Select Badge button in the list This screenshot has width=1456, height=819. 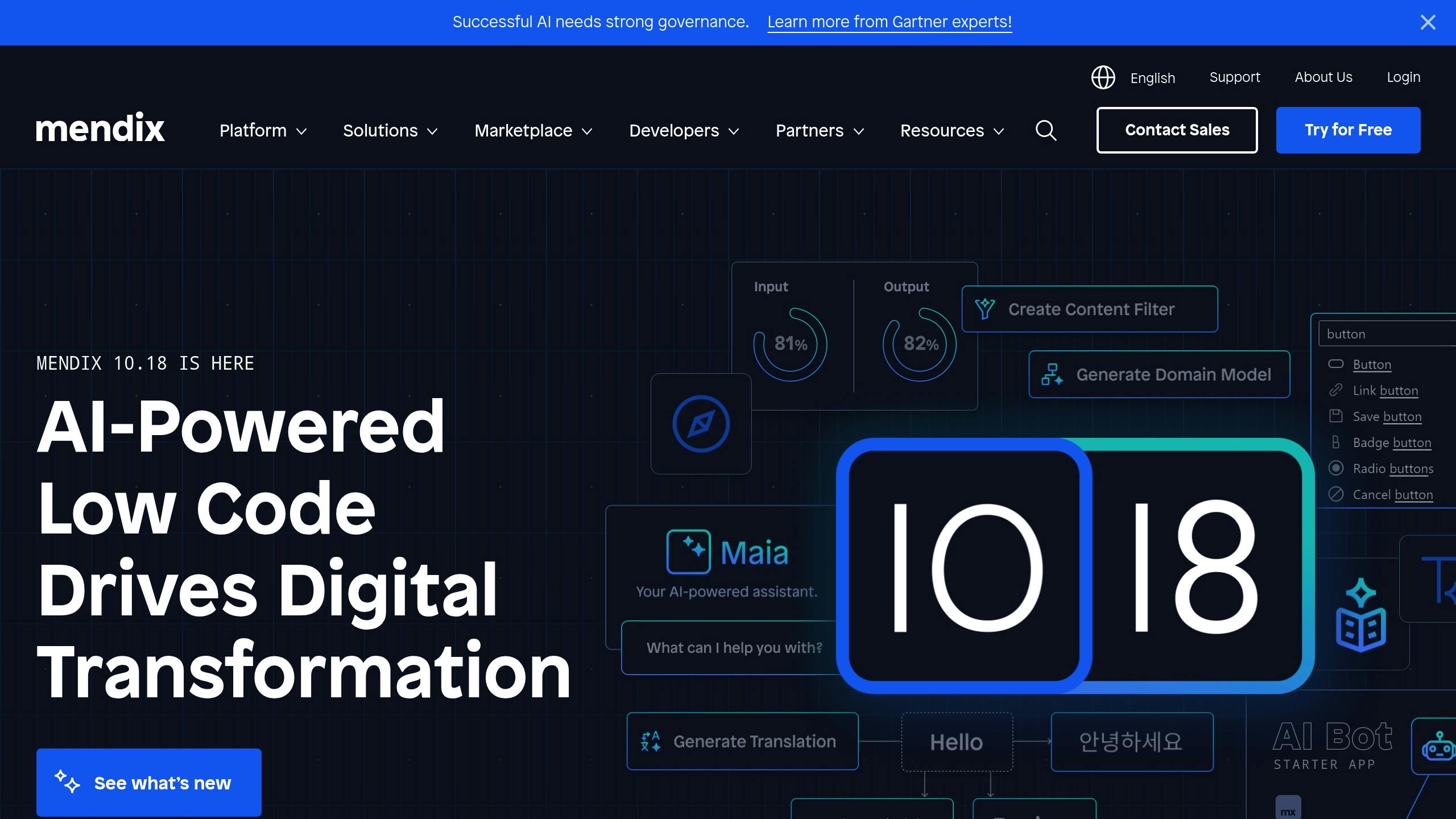tap(1392, 442)
